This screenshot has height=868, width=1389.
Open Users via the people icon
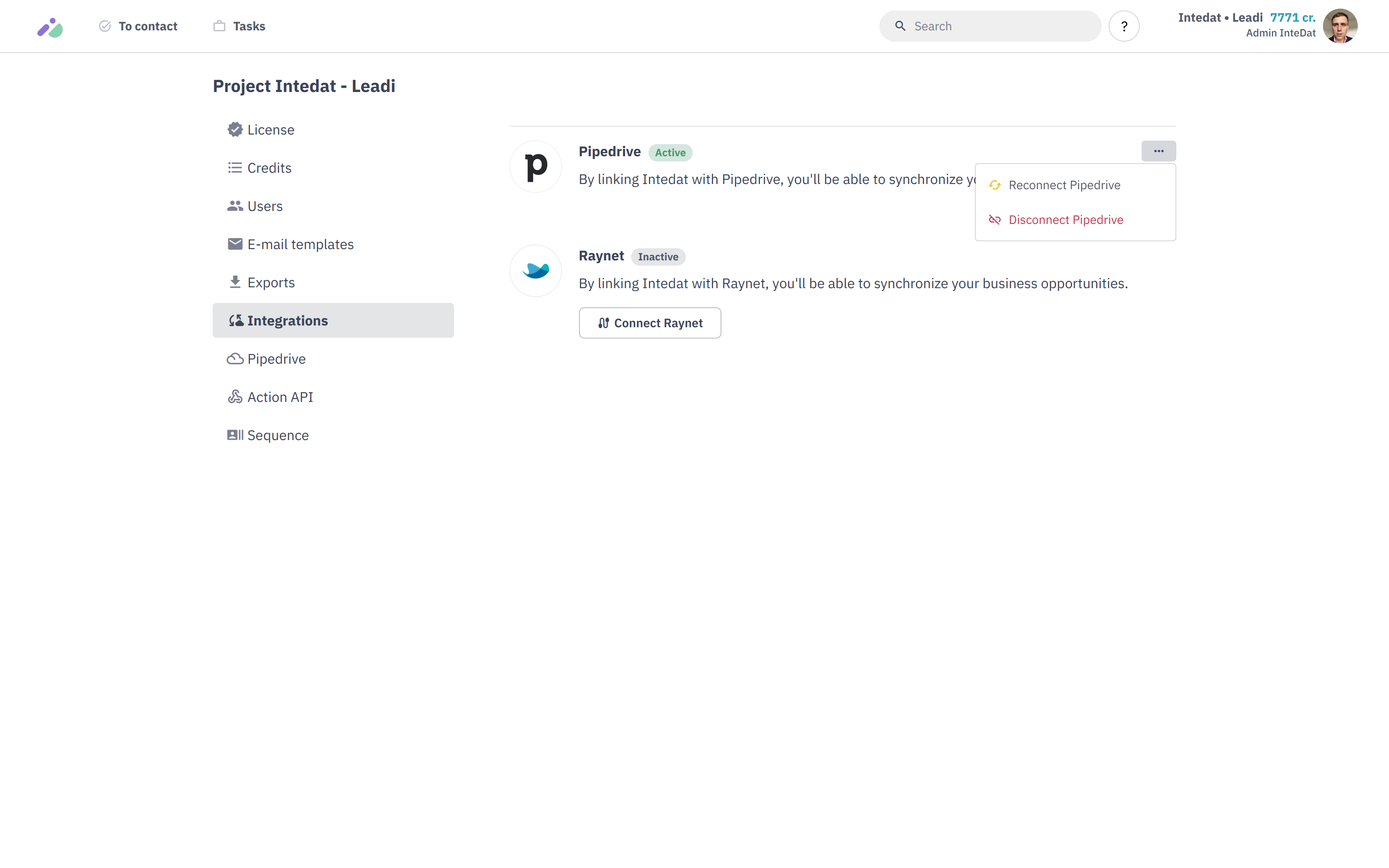coord(235,206)
